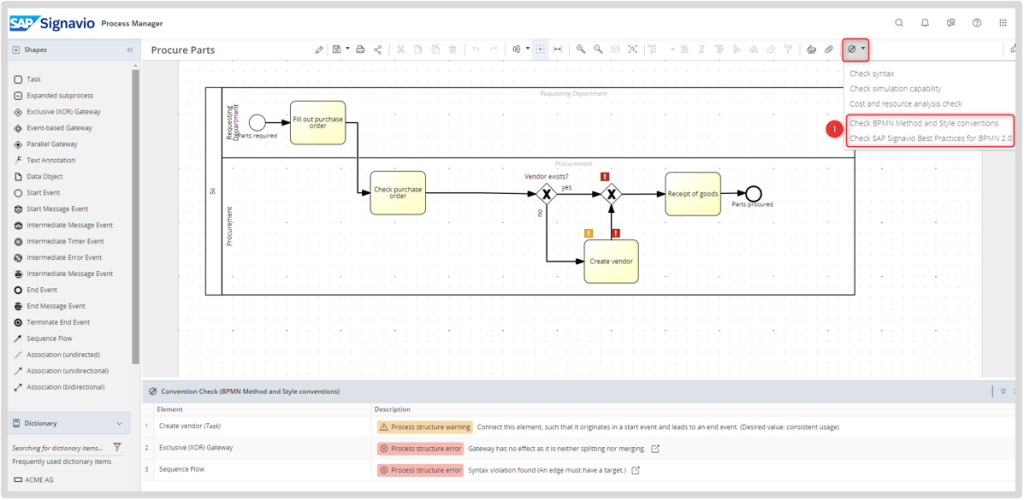Click the Shapes panel scrollbar
Viewport: 1024px width, 500px height.
coord(135,215)
